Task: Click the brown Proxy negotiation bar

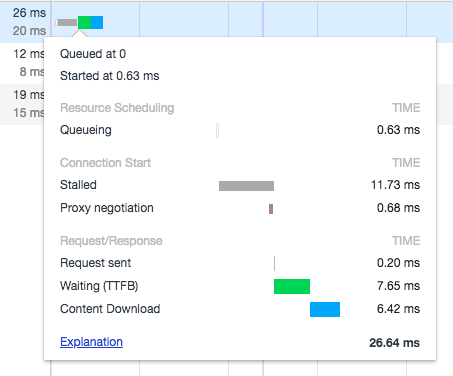Action: pyautogui.click(x=271, y=209)
